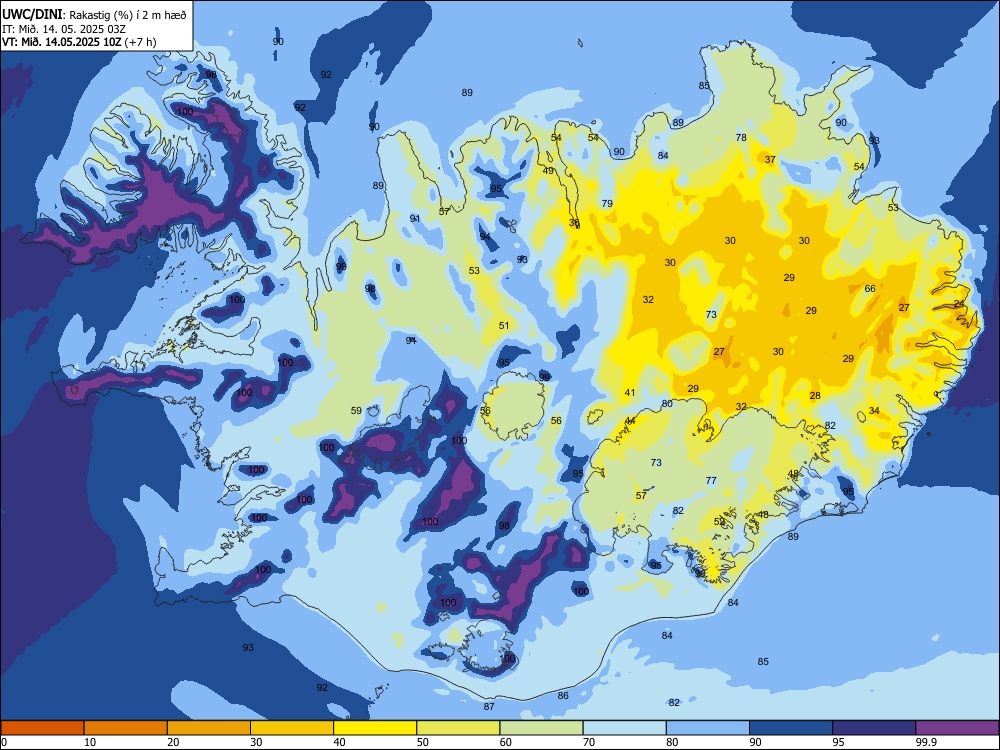Click the humidity value '66' on the map
The width and height of the screenshot is (1000, 750).
point(870,288)
